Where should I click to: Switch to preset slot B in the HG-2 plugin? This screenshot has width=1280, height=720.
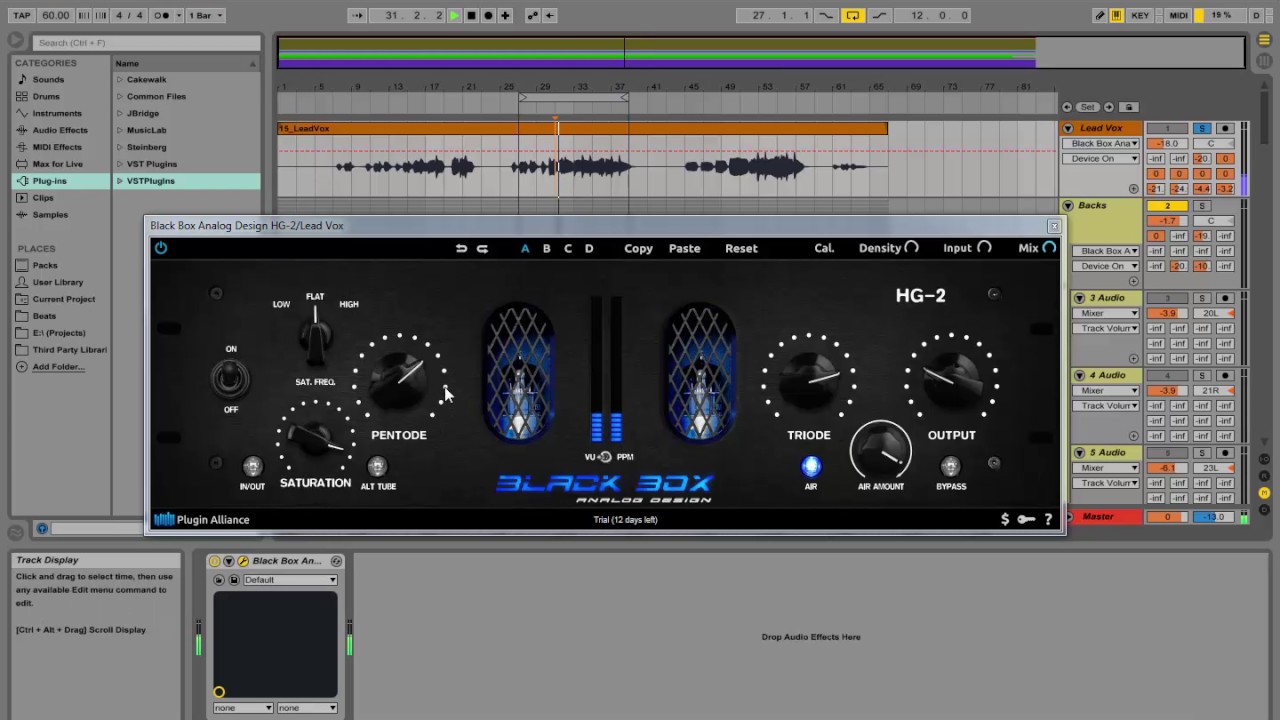click(546, 248)
